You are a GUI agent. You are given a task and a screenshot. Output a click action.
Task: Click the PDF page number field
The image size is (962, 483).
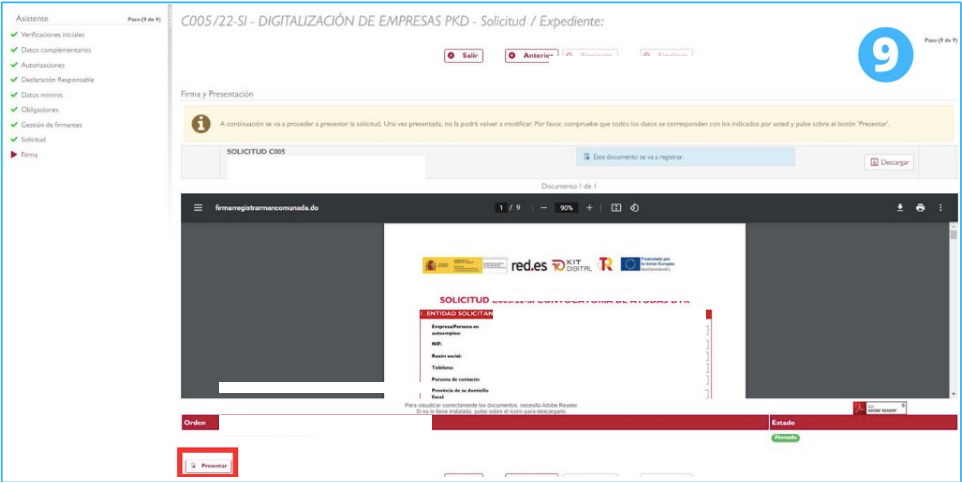501,208
